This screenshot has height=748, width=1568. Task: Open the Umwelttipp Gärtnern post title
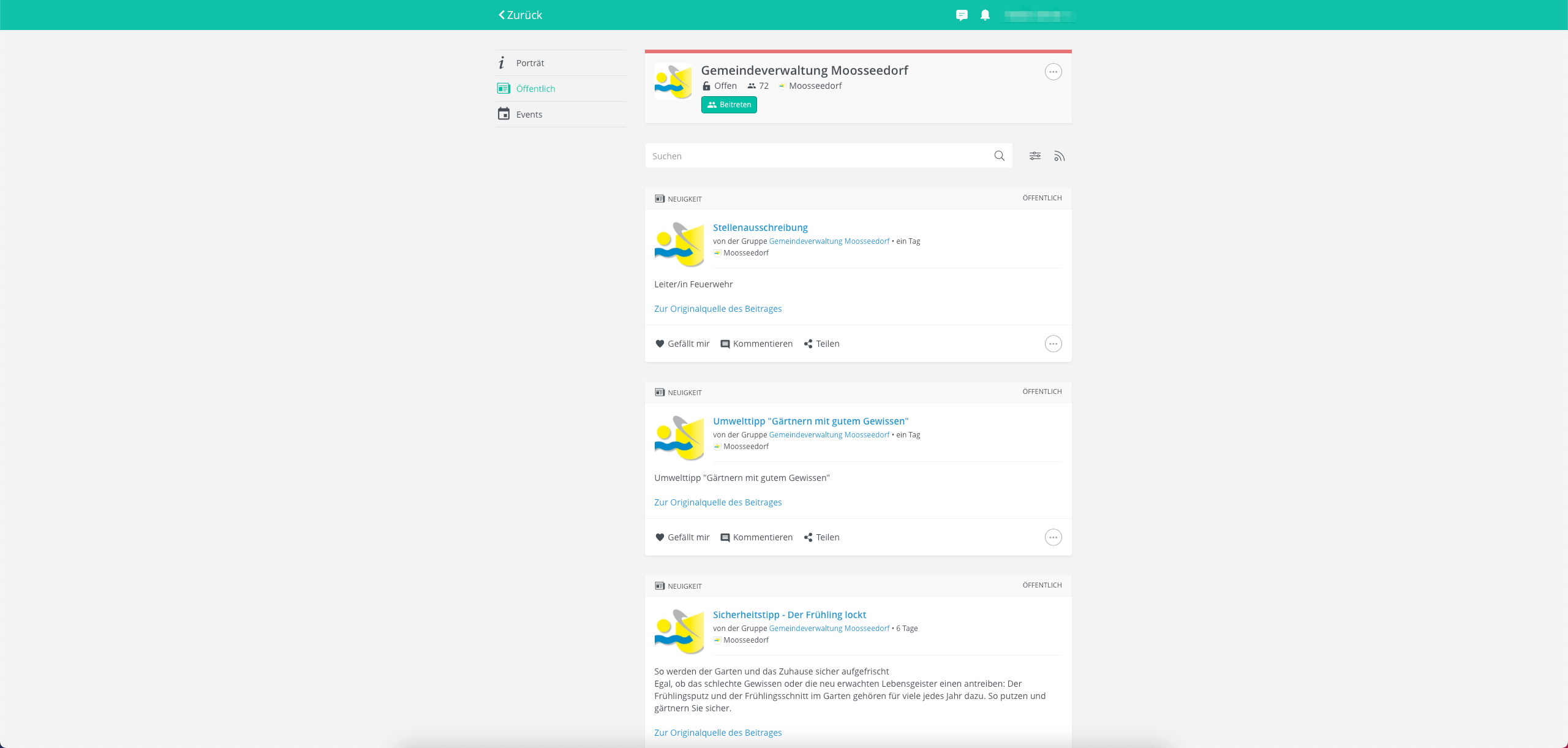(810, 421)
